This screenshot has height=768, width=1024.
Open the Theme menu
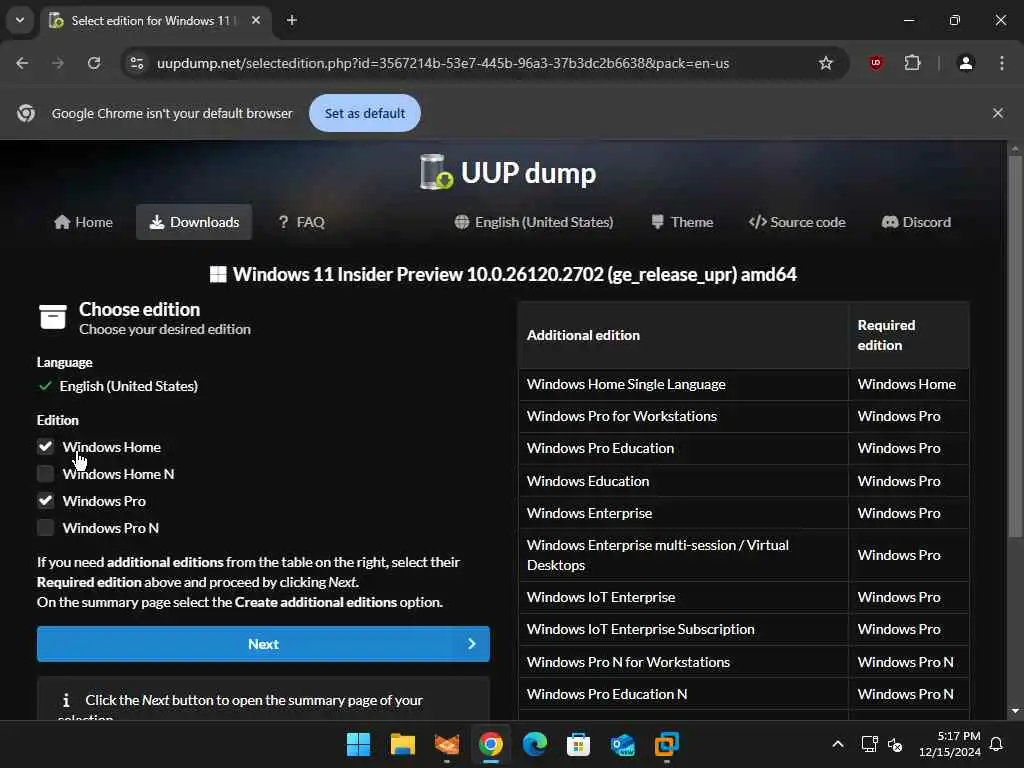coord(682,222)
